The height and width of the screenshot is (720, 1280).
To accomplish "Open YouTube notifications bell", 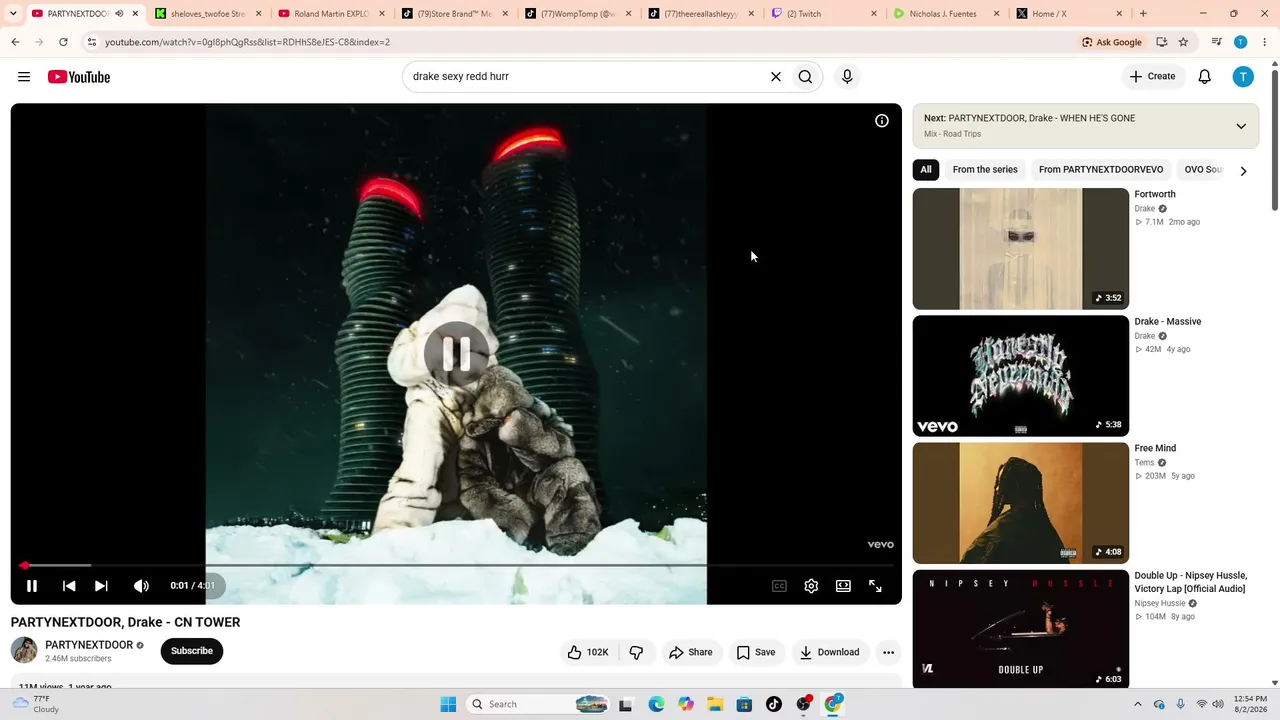I will (x=1205, y=77).
